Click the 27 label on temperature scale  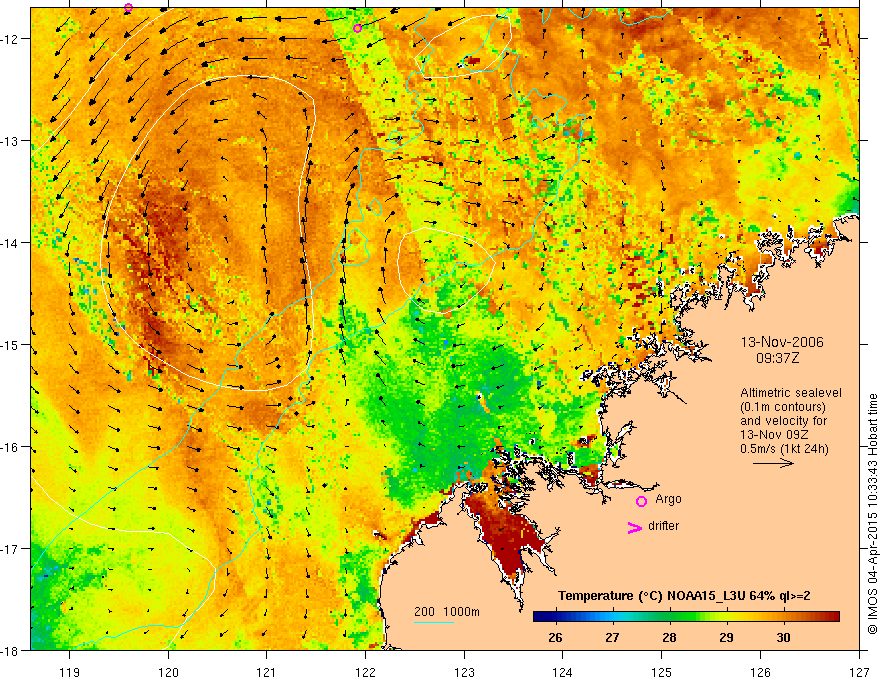612,637
